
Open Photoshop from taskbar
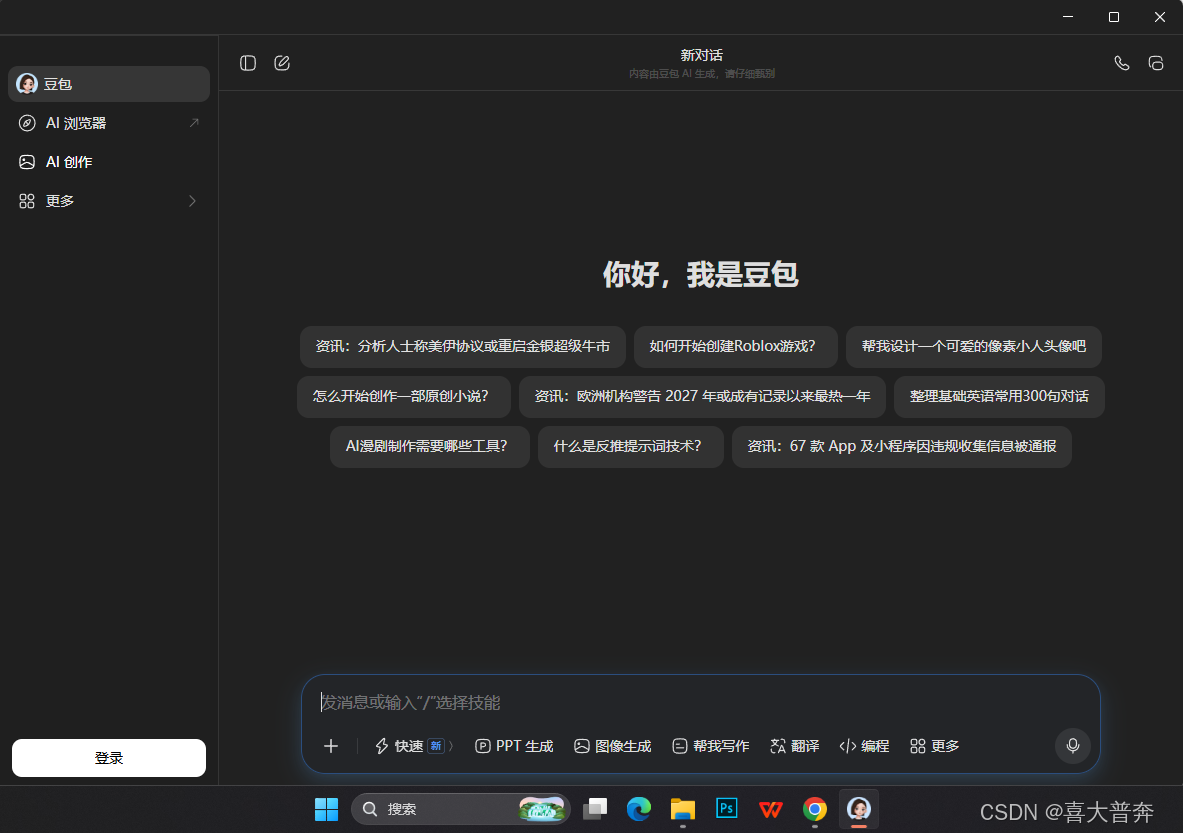pyautogui.click(x=727, y=809)
